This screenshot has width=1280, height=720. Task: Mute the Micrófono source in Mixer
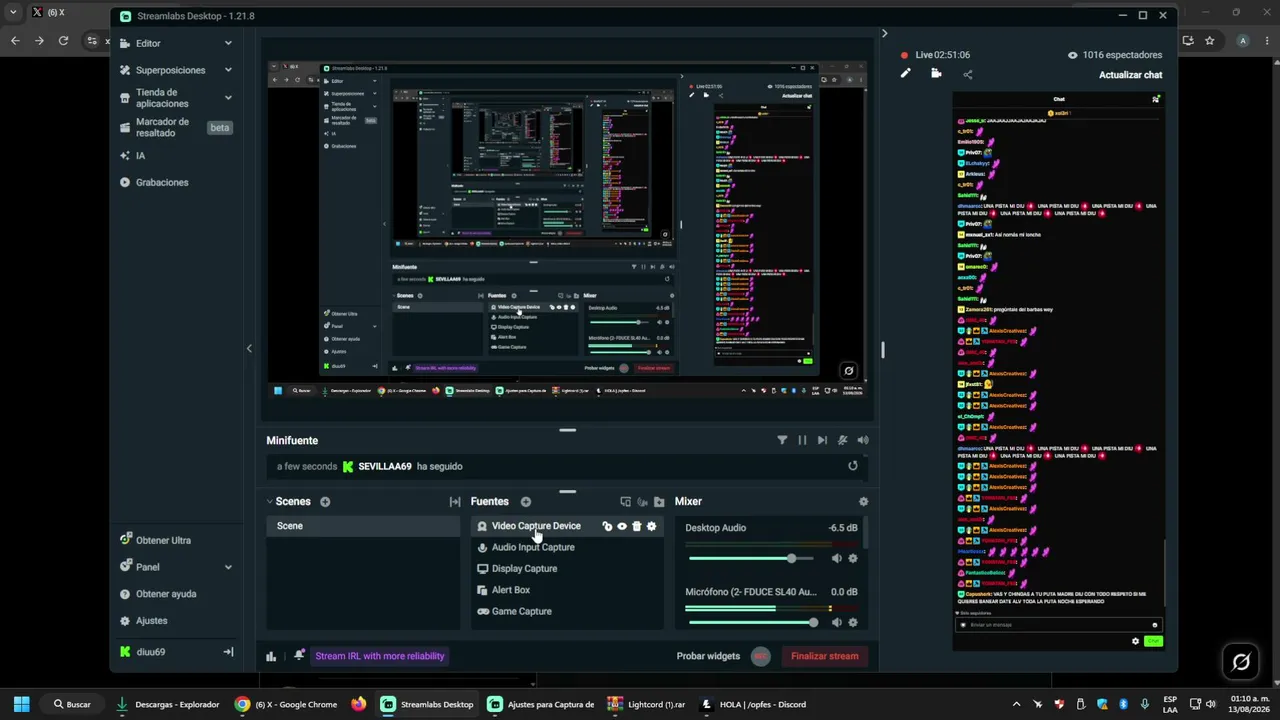tap(837, 622)
